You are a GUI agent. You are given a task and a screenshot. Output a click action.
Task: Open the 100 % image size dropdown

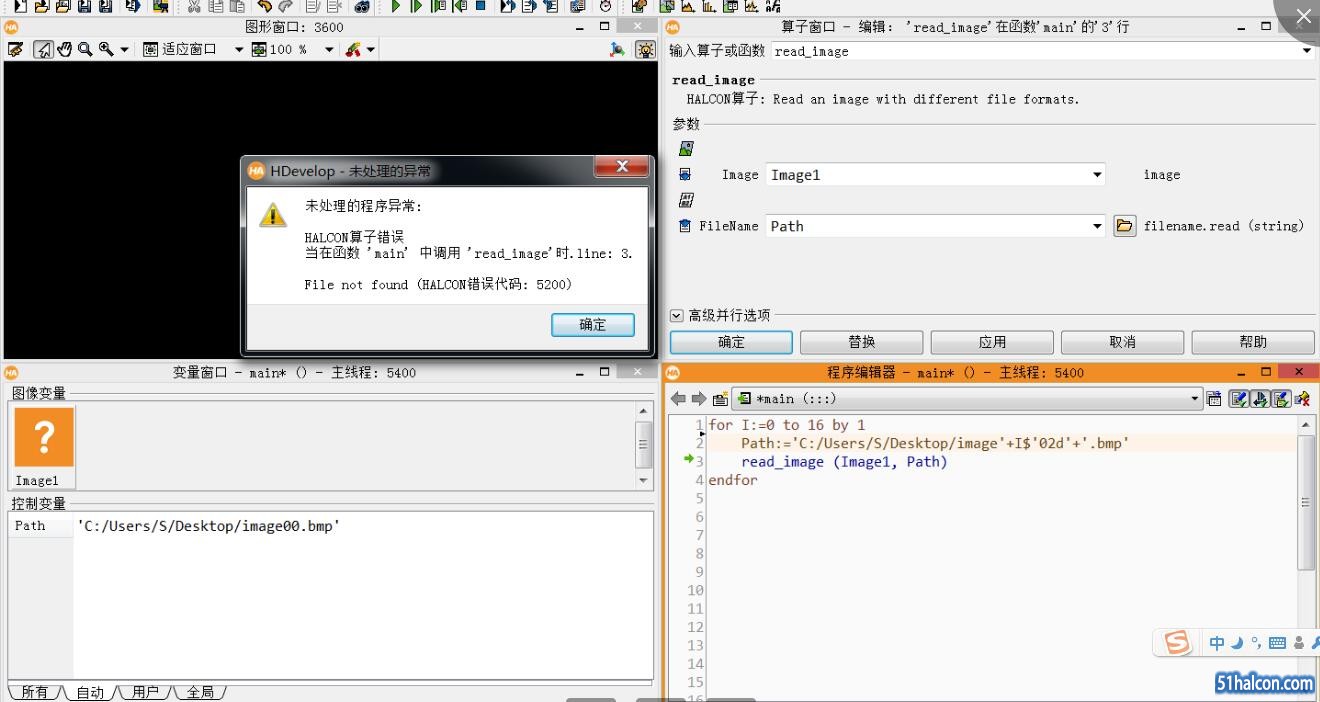[x=329, y=49]
